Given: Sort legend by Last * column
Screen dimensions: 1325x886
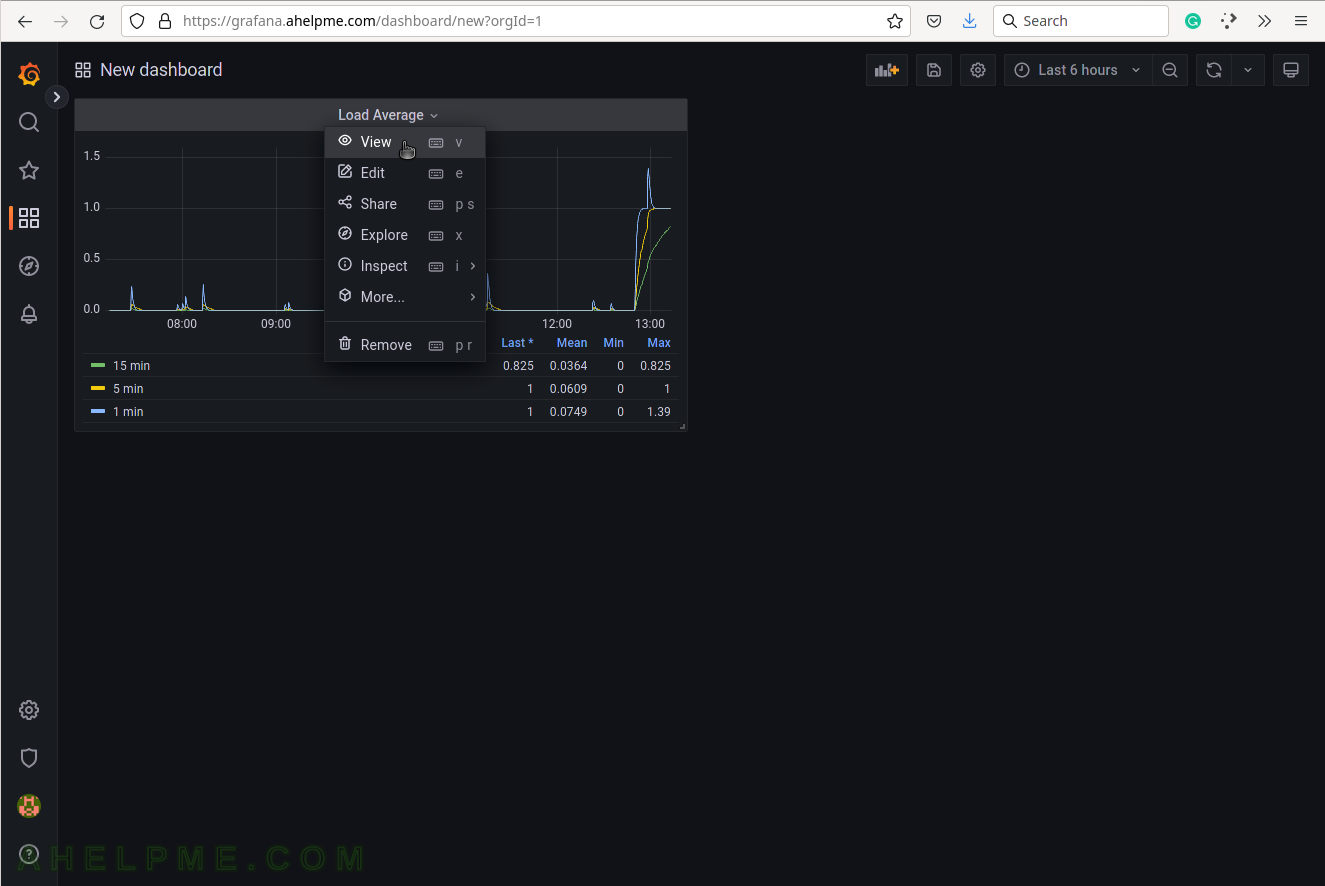Looking at the screenshot, I should click(517, 343).
